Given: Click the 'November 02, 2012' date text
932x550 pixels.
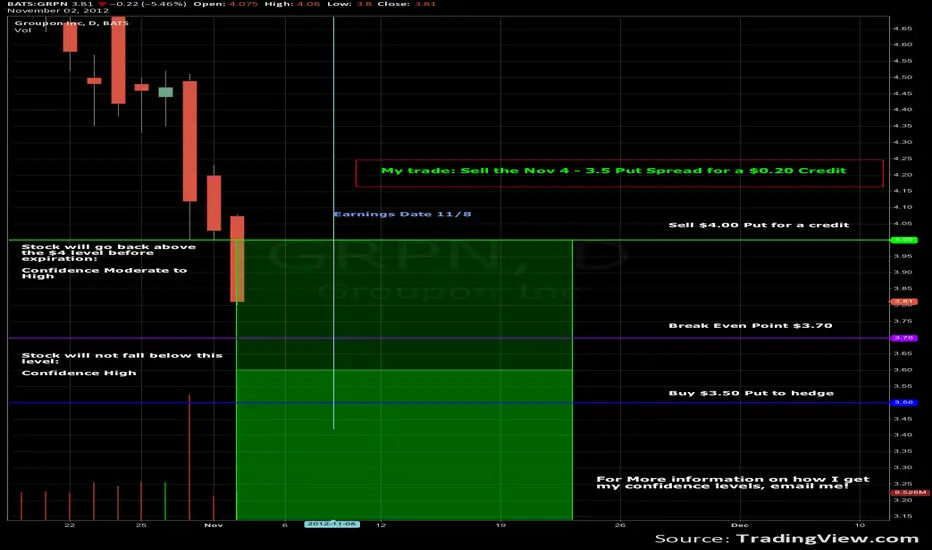Looking at the screenshot, I should [x=58, y=11].
